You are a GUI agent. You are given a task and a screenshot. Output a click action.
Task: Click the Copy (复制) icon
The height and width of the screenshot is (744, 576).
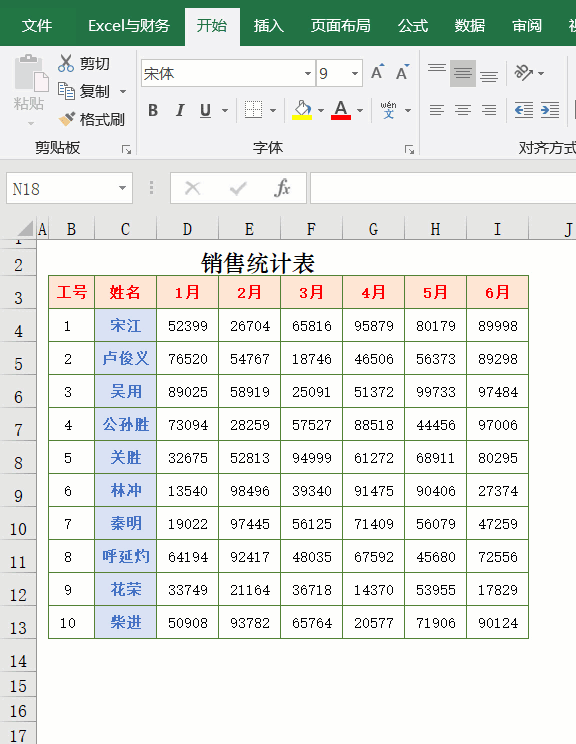click(66, 91)
